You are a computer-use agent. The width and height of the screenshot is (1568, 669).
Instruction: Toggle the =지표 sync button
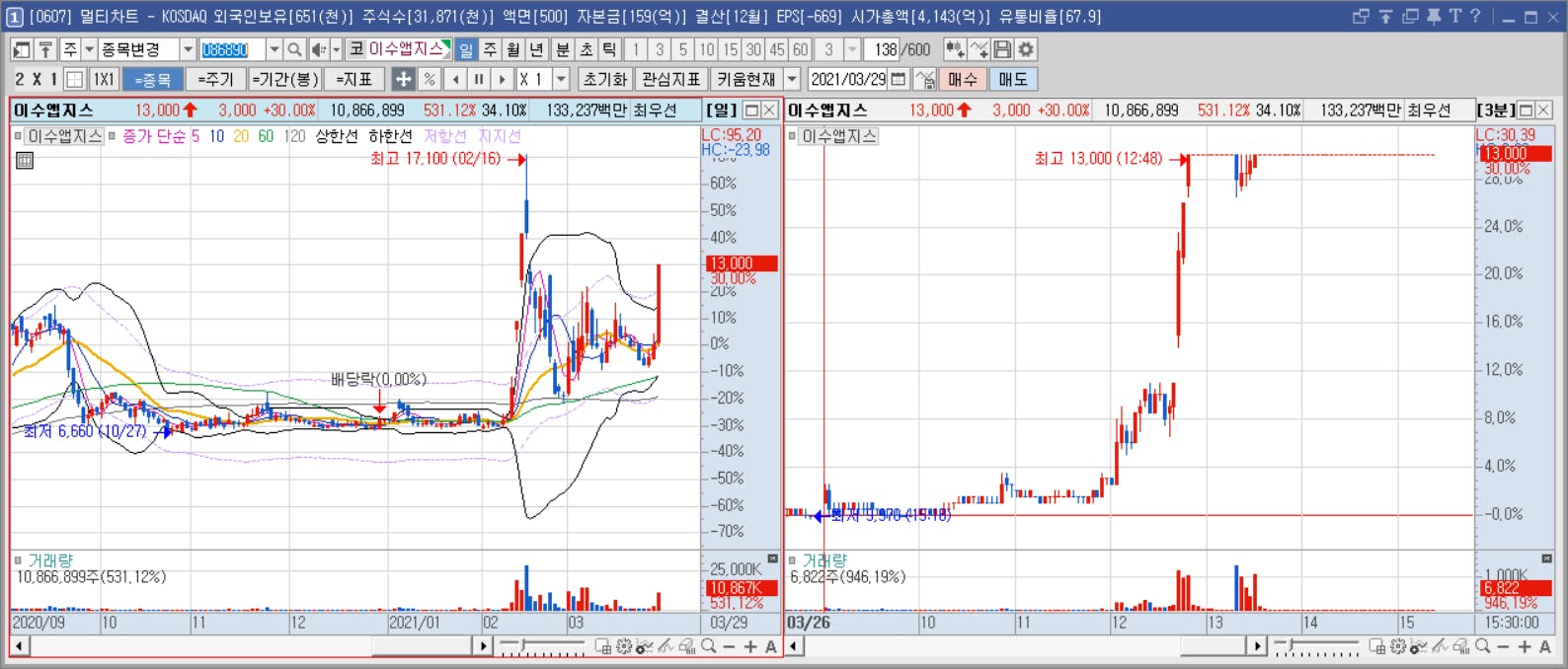[354, 79]
